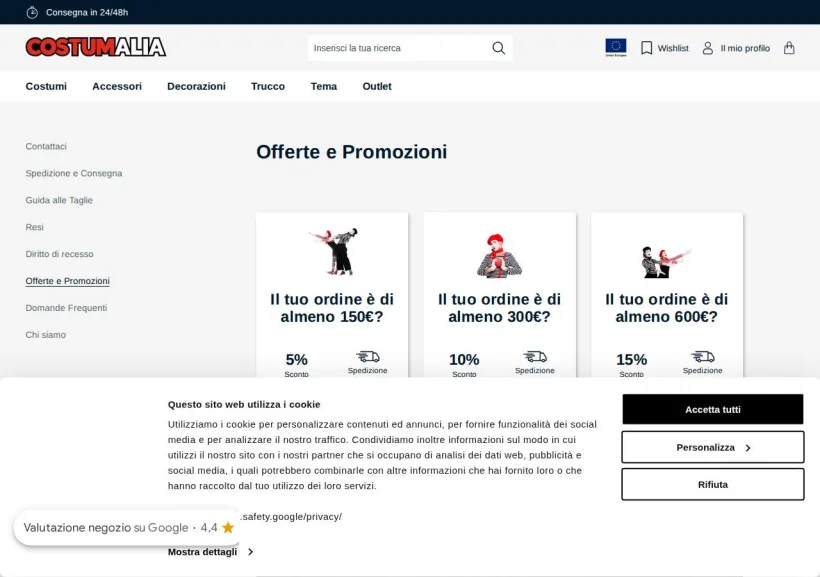Viewport: 820px width, 577px height.
Task: Click the Wishlist text link
Action: pyautogui.click(x=673, y=48)
